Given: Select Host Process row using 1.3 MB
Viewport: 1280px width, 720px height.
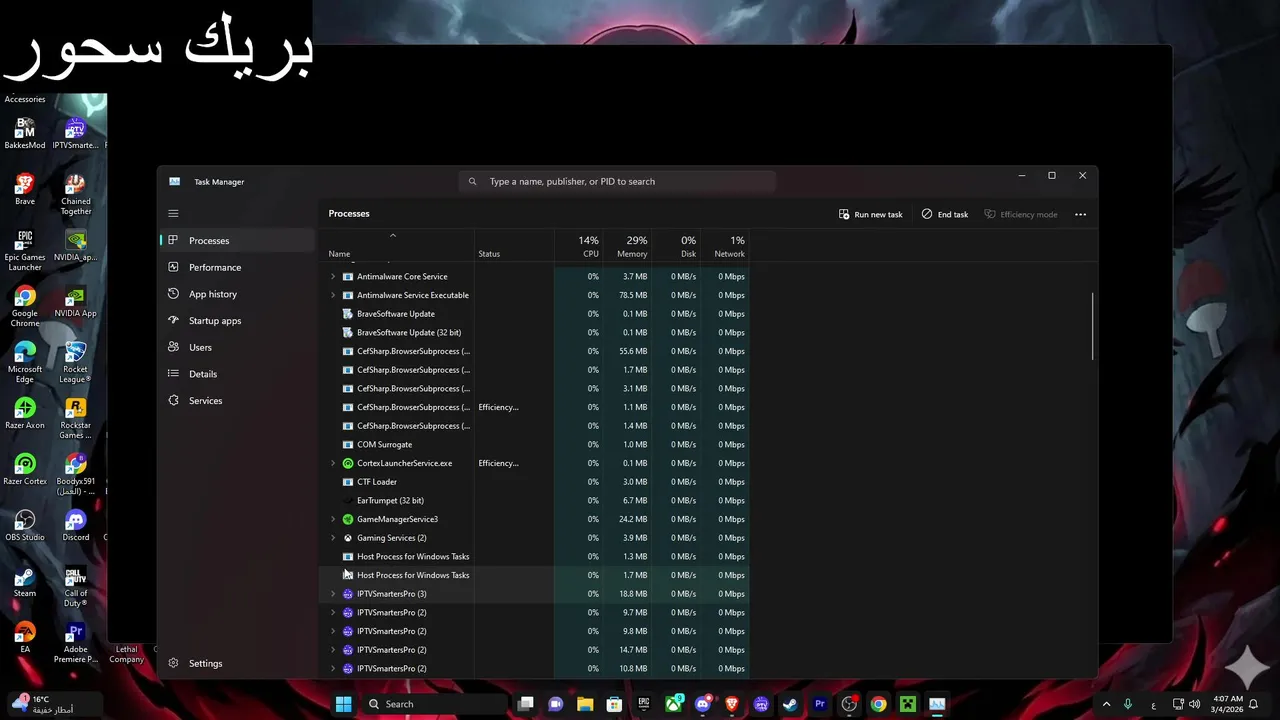Looking at the screenshot, I should 535,556.
